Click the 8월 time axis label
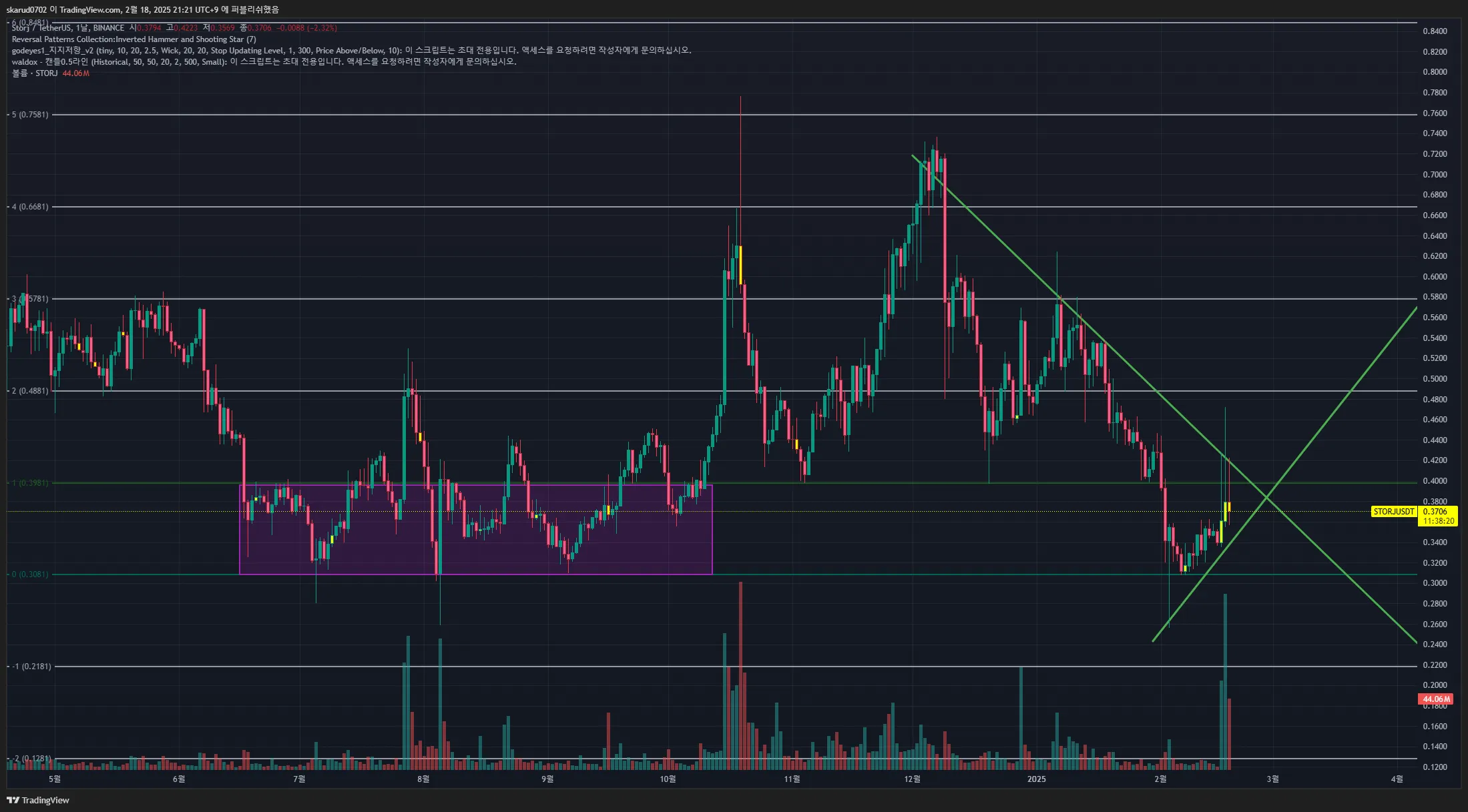The width and height of the screenshot is (1468, 812). click(x=423, y=779)
